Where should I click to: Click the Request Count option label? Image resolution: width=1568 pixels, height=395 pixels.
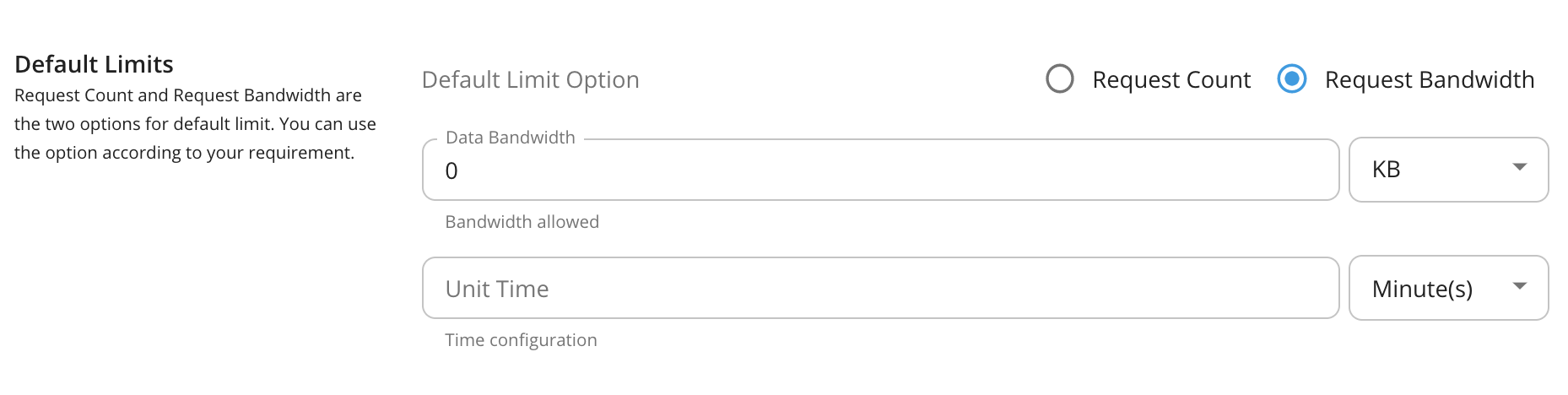[1171, 80]
